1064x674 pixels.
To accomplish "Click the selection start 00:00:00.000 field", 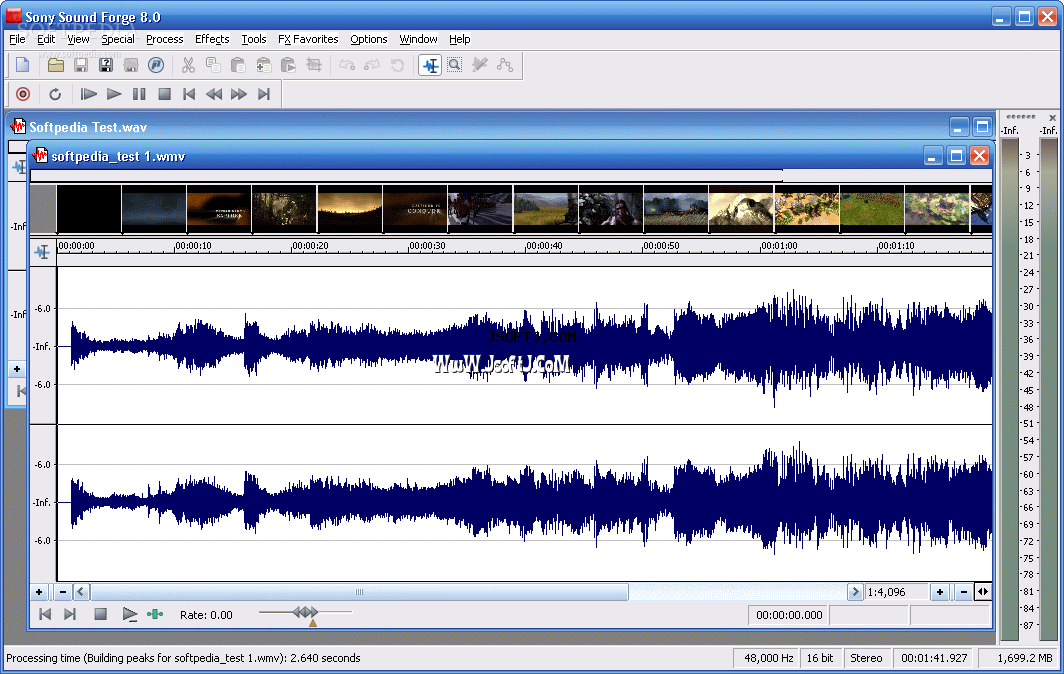I will pyautogui.click(x=789, y=615).
